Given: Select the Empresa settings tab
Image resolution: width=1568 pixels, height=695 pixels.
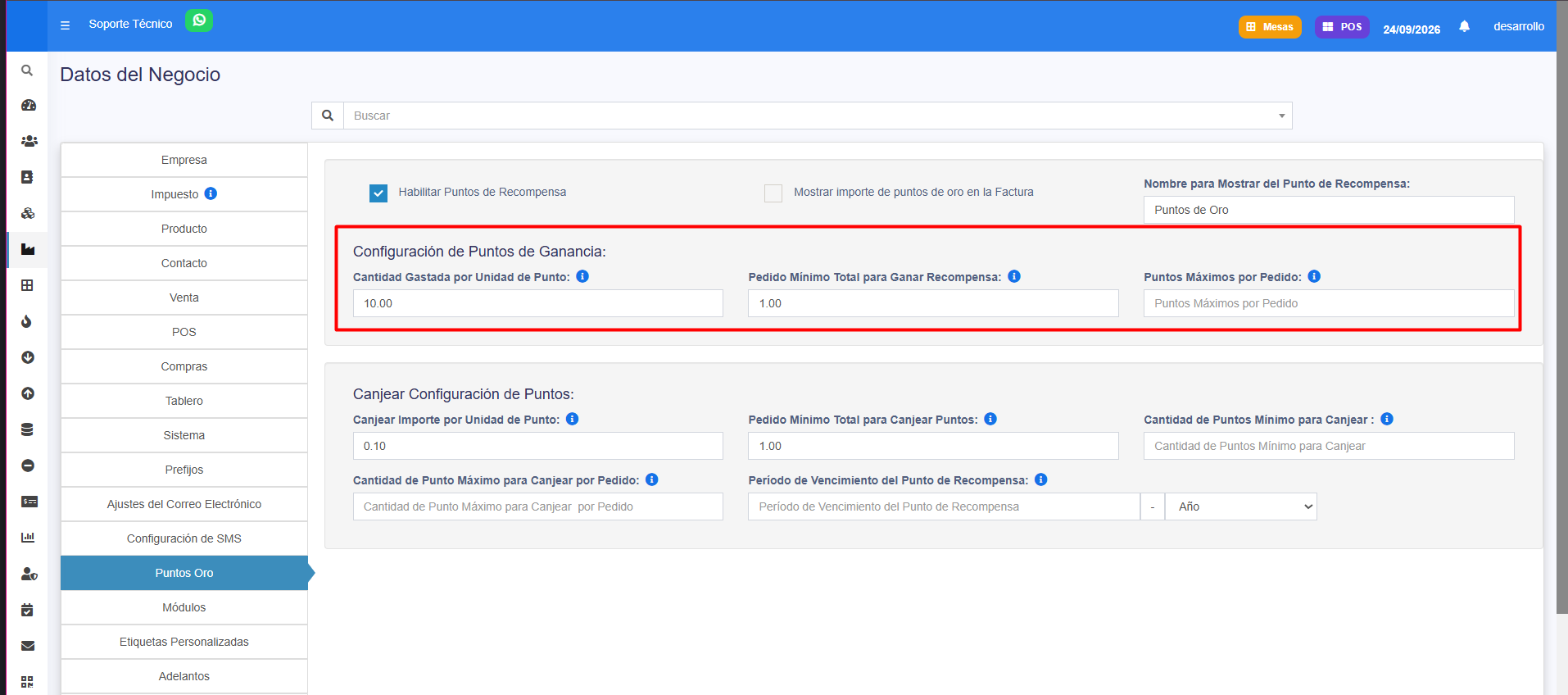Looking at the screenshot, I should tap(184, 160).
